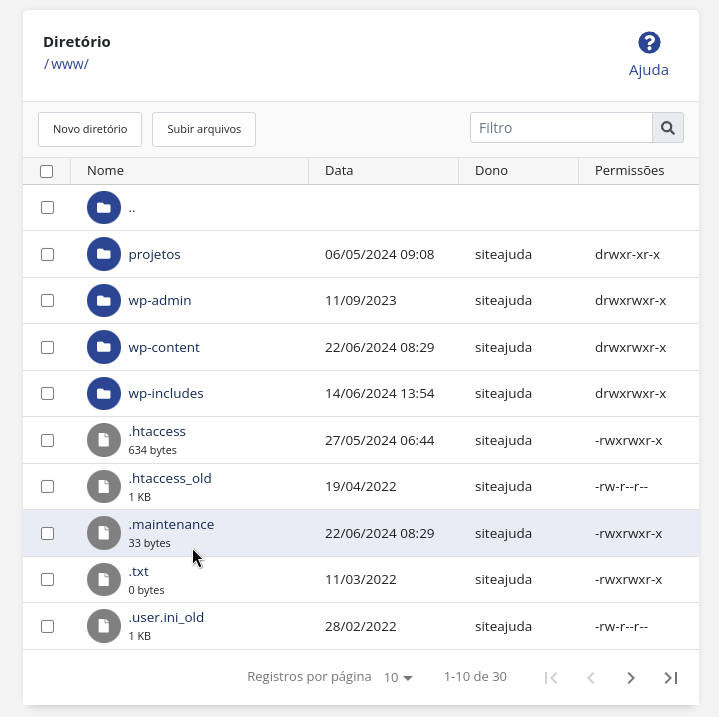Click the Subir arquivos button
This screenshot has height=717, width=719.
pyautogui.click(x=204, y=129)
